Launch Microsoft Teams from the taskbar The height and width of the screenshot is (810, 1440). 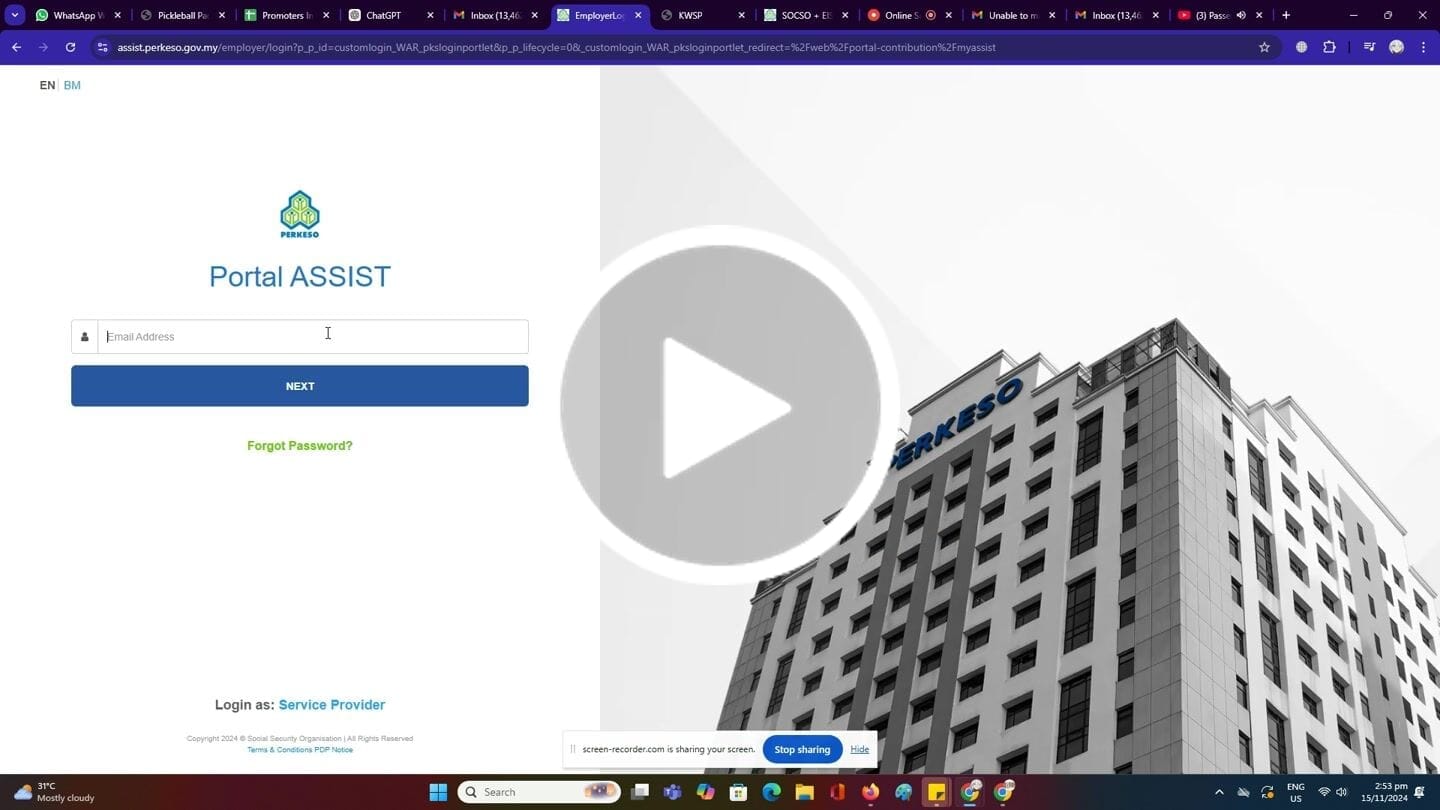673,792
